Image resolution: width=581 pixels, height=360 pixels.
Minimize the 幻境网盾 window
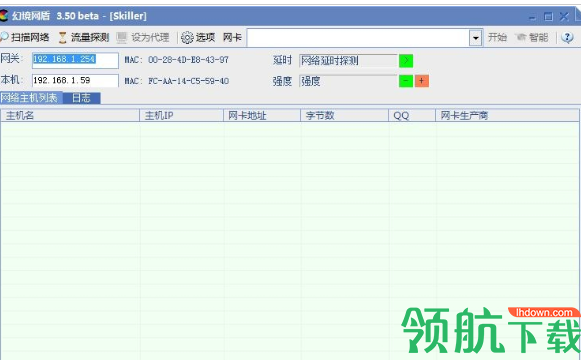[532, 17]
